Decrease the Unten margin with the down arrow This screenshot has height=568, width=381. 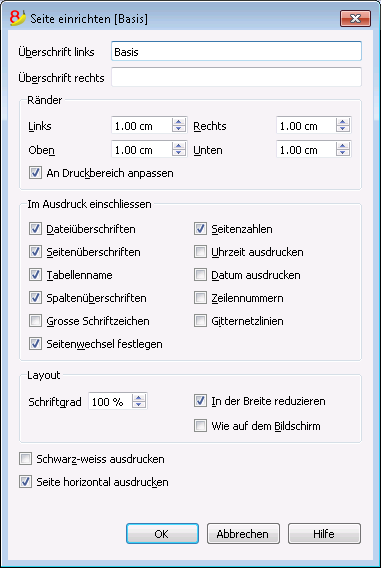[x=343, y=153]
